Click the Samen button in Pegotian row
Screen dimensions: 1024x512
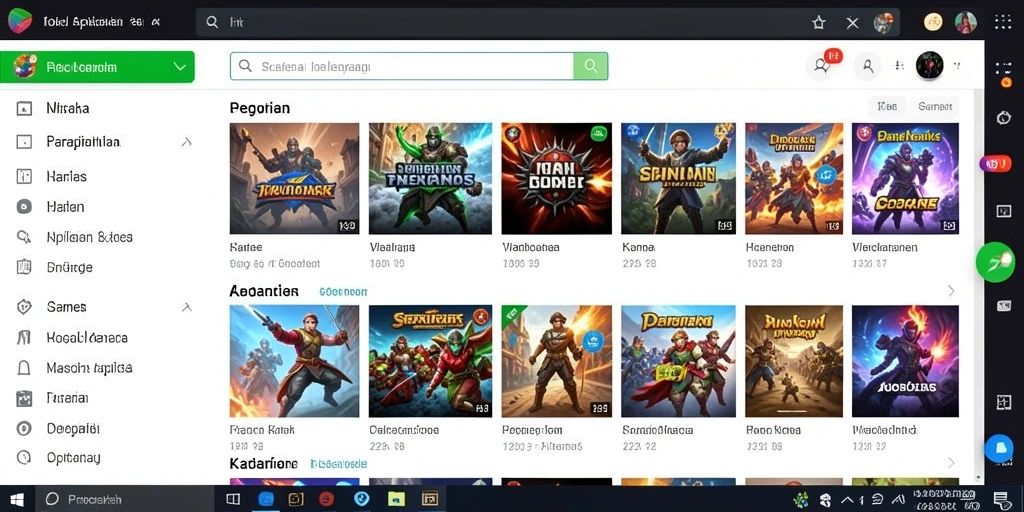tap(935, 106)
